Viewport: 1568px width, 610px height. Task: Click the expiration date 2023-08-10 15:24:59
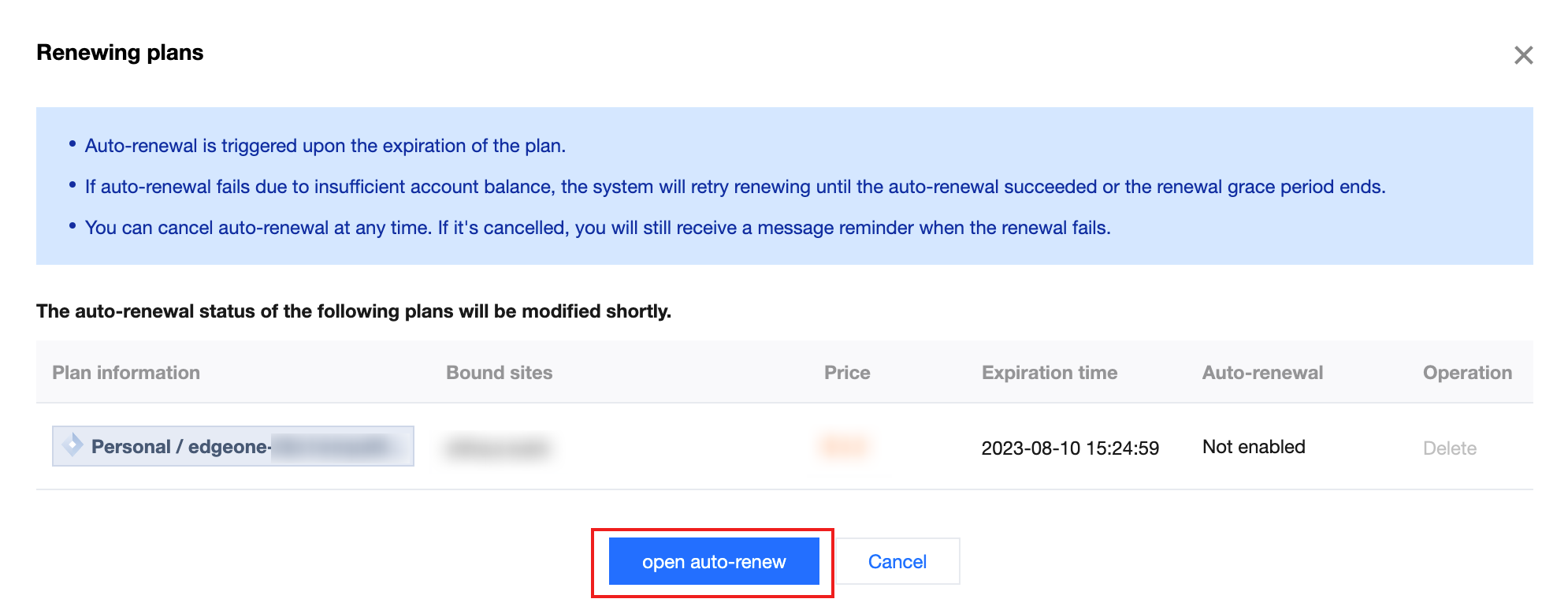coord(1070,448)
